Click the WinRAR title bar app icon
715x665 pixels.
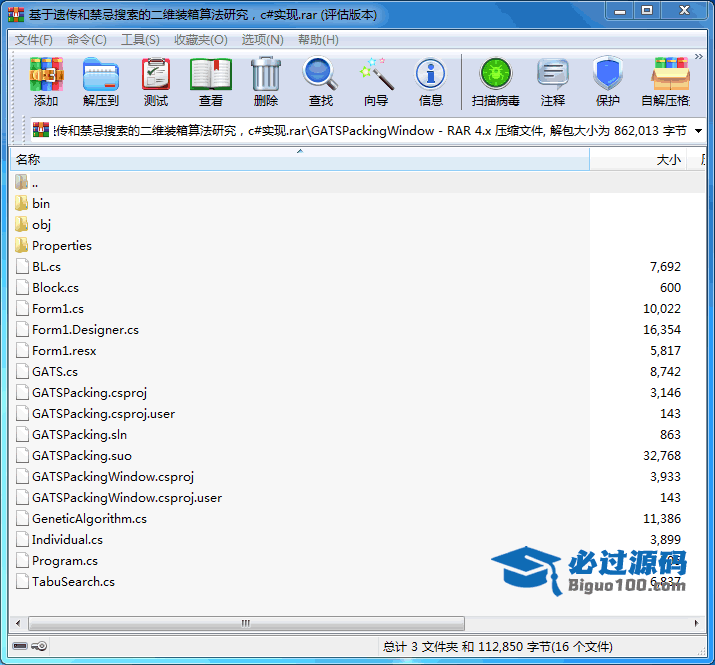coord(16,15)
